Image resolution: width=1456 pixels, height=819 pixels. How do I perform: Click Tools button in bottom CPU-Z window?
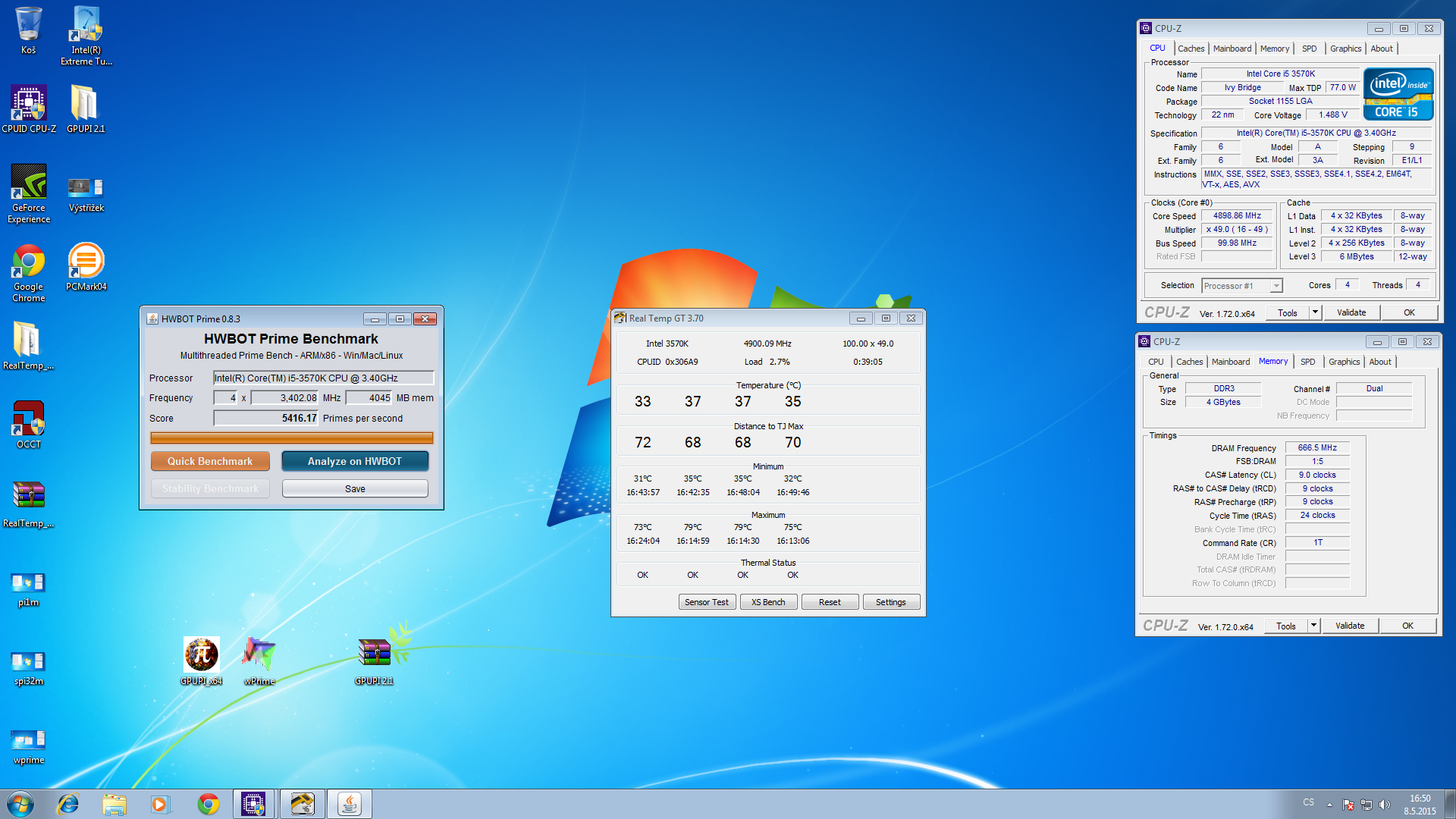click(1286, 626)
